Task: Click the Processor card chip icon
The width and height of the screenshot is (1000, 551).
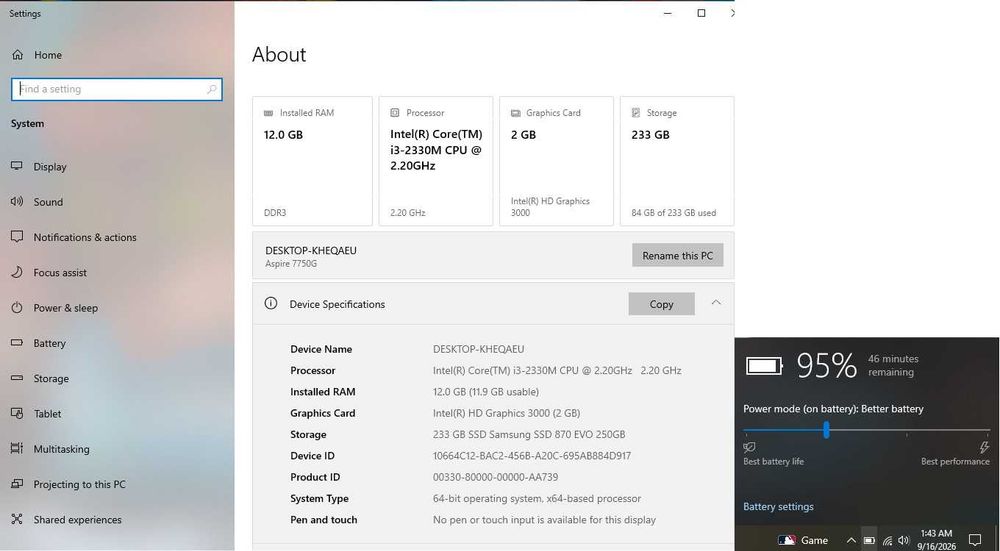Action: point(395,112)
